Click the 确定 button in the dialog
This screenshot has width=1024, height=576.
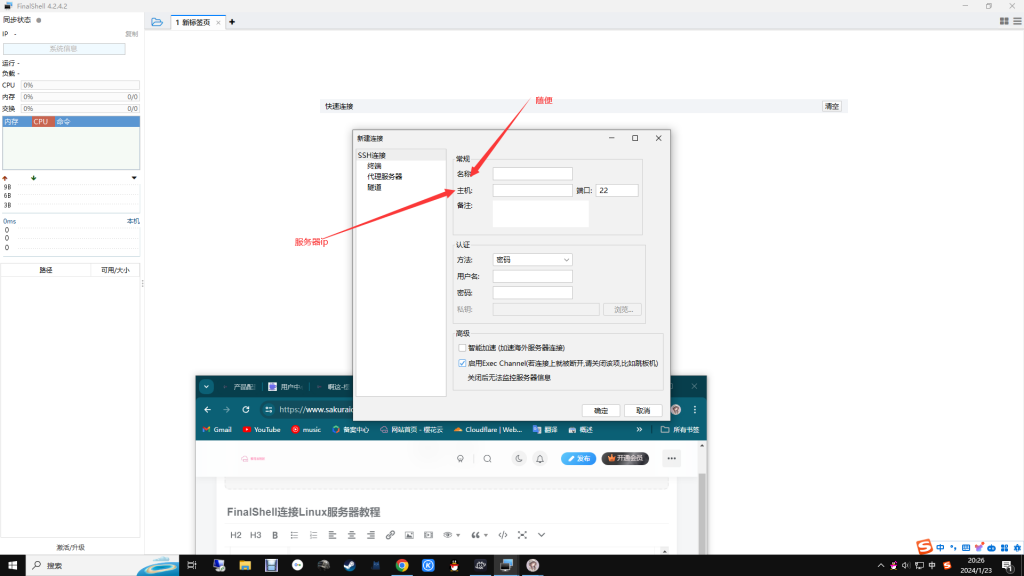pos(601,410)
